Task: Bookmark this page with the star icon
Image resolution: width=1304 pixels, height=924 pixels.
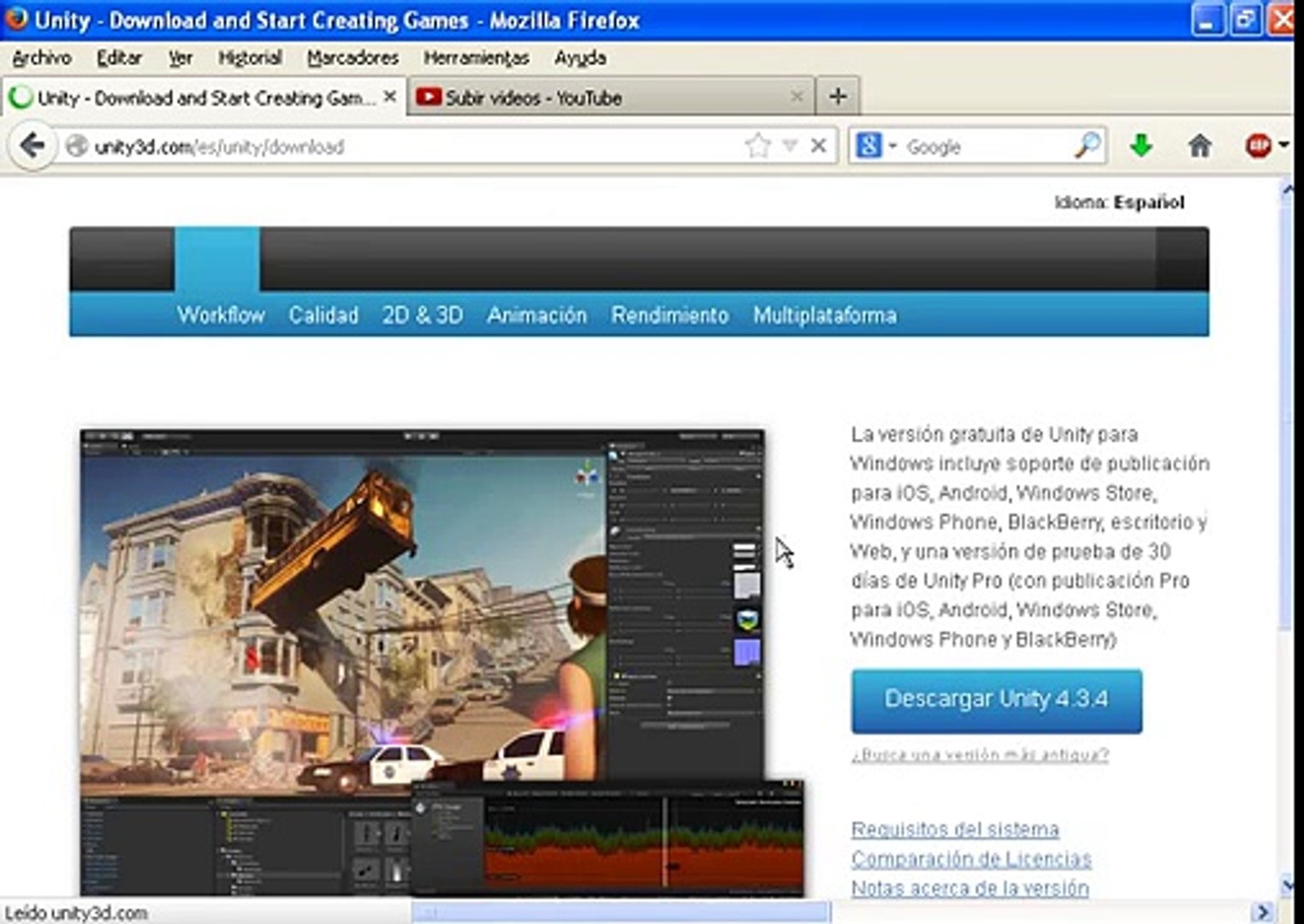Action: (757, 146)
